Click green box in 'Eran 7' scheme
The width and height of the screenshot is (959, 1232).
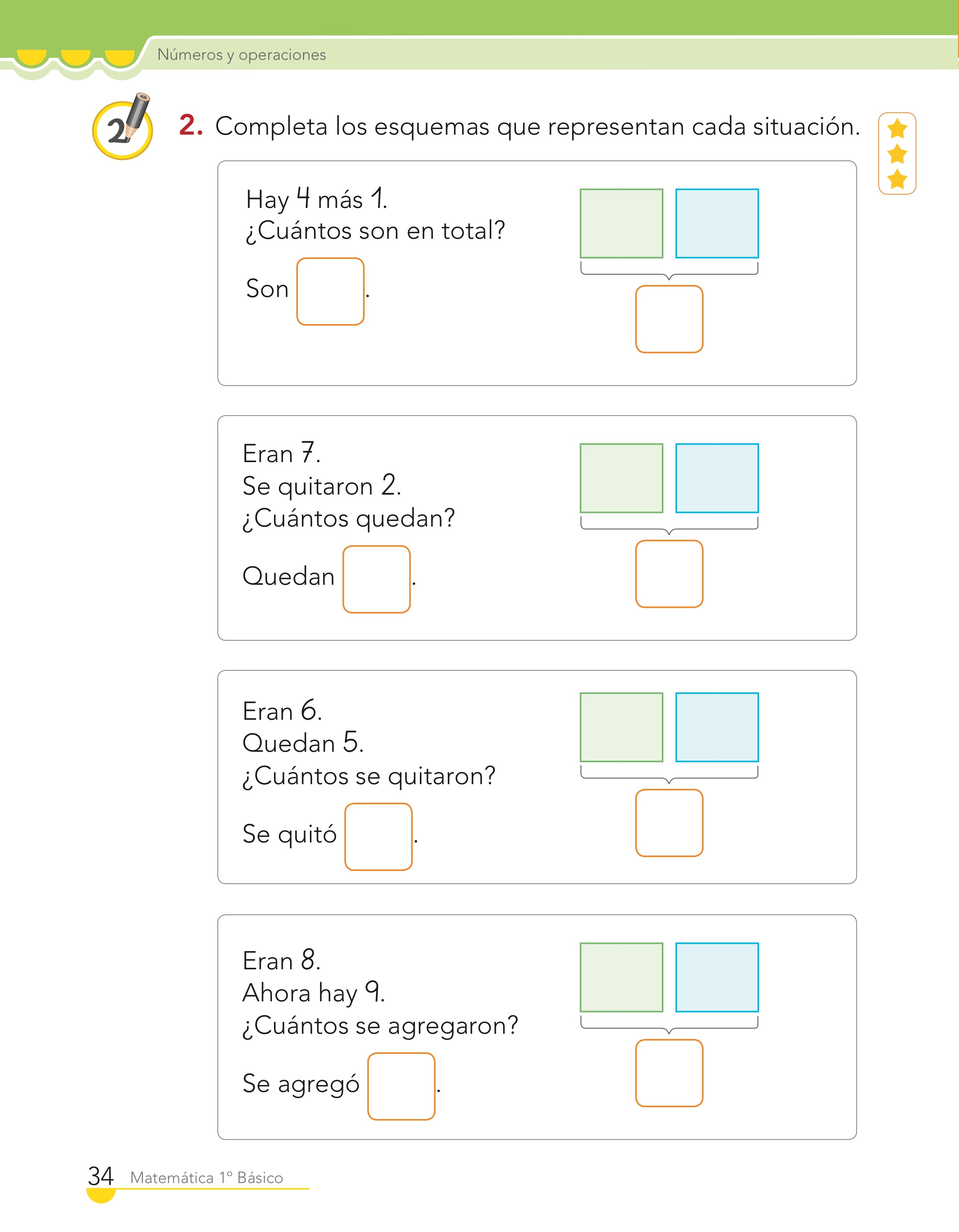click(621, 478)
